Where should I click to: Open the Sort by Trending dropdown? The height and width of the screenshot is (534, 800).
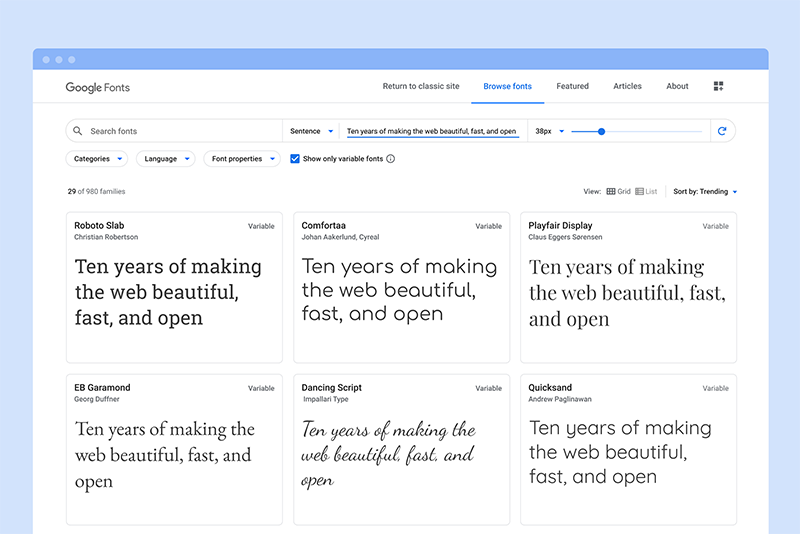point(705,191)
